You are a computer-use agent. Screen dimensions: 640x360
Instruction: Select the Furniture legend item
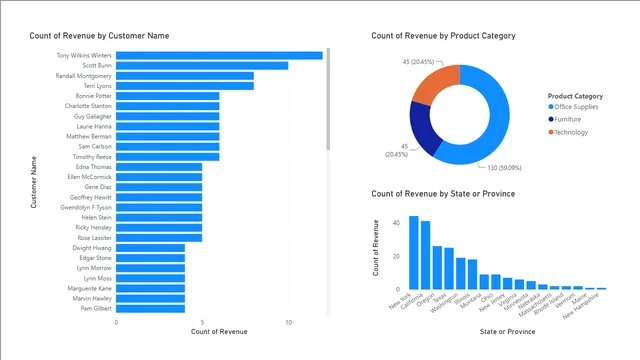[x=565, y=119]
